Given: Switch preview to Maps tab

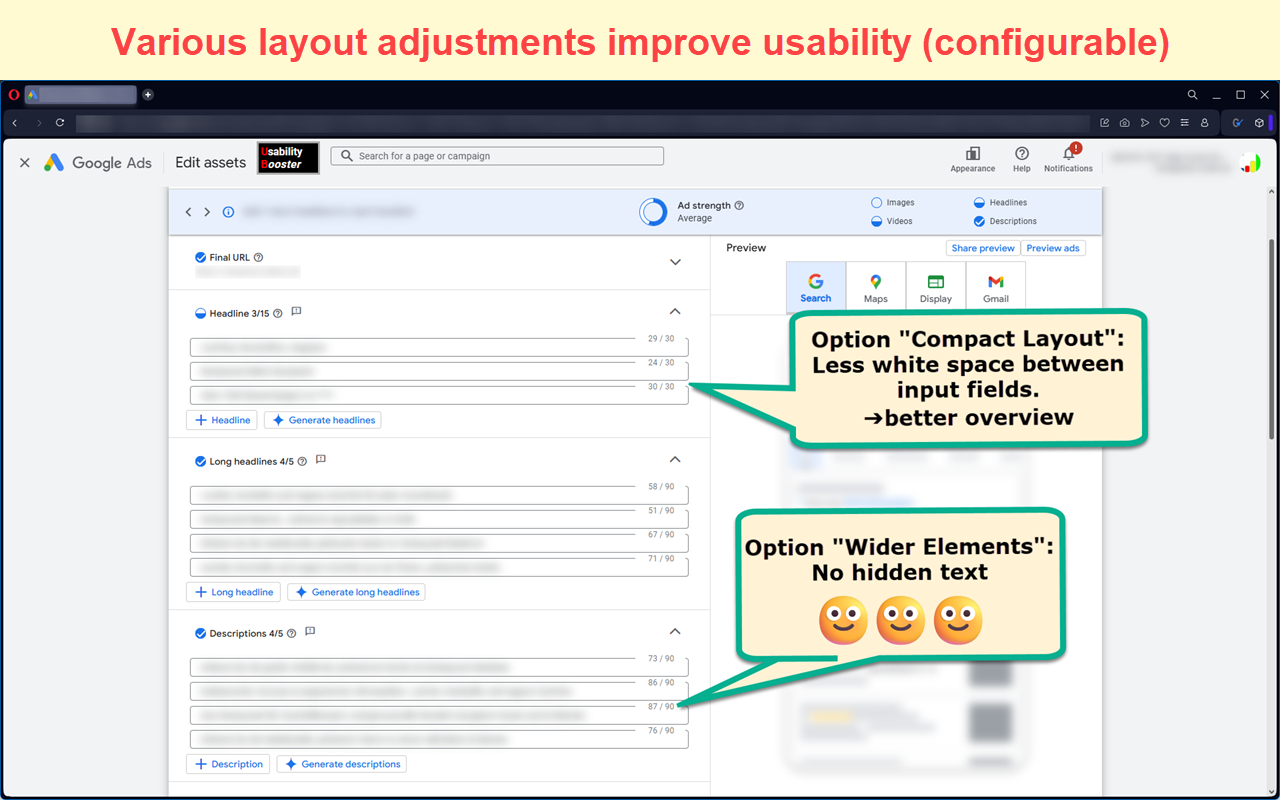Looking at the screenshot, I should point(876,288).
